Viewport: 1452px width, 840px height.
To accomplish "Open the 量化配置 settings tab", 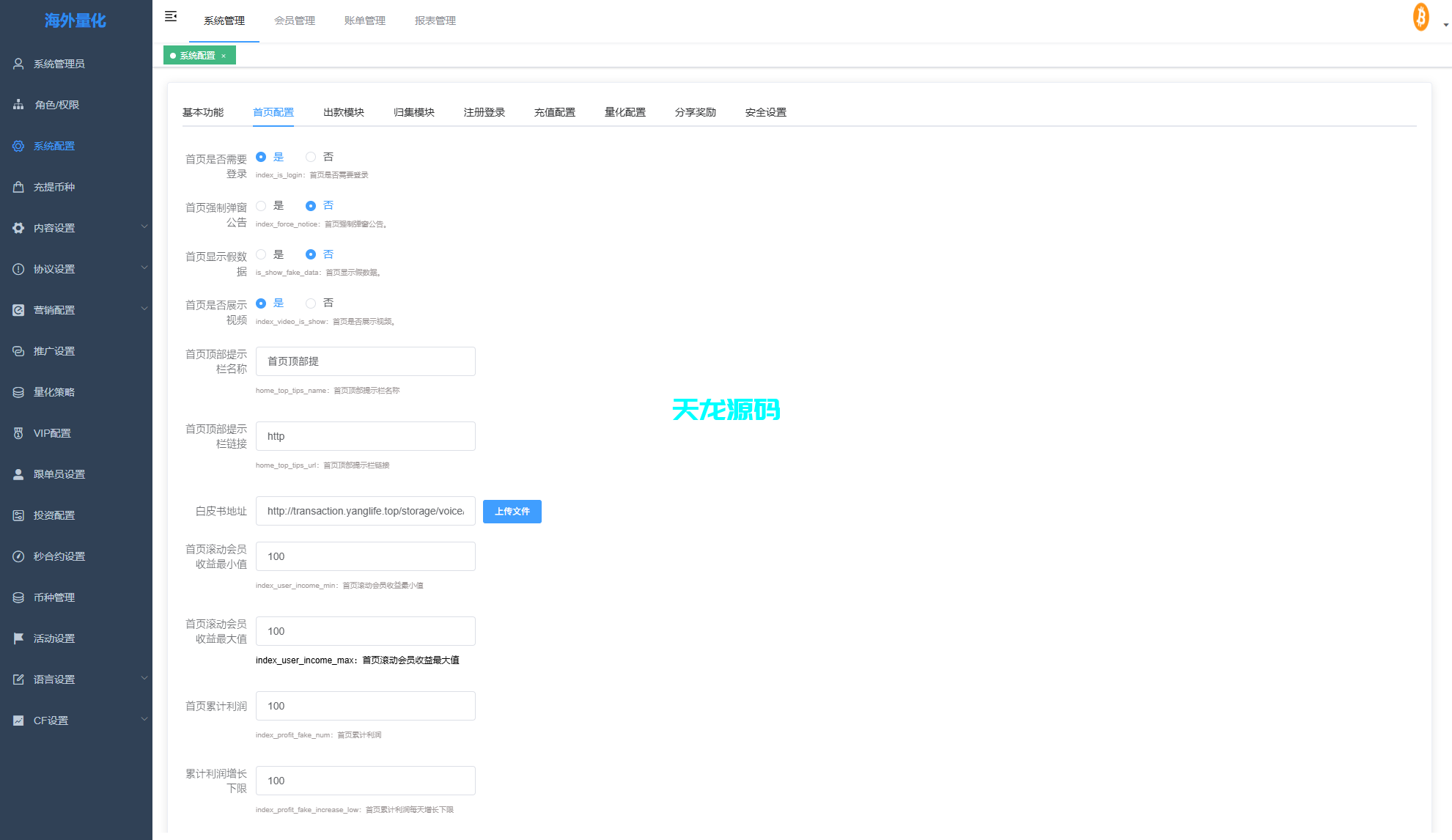I will tap(624, 111).
